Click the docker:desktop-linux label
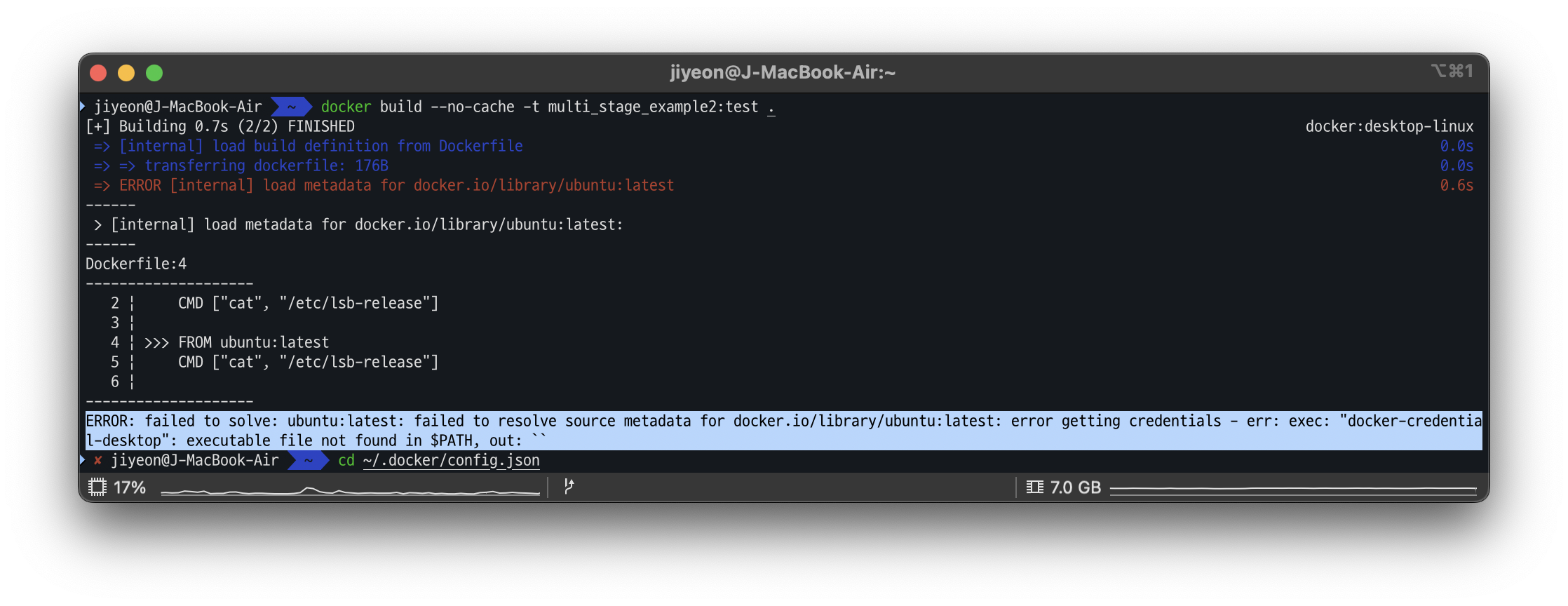Image resolution: width=1568 pixels, height=606 pixels. coord(1389,126)
